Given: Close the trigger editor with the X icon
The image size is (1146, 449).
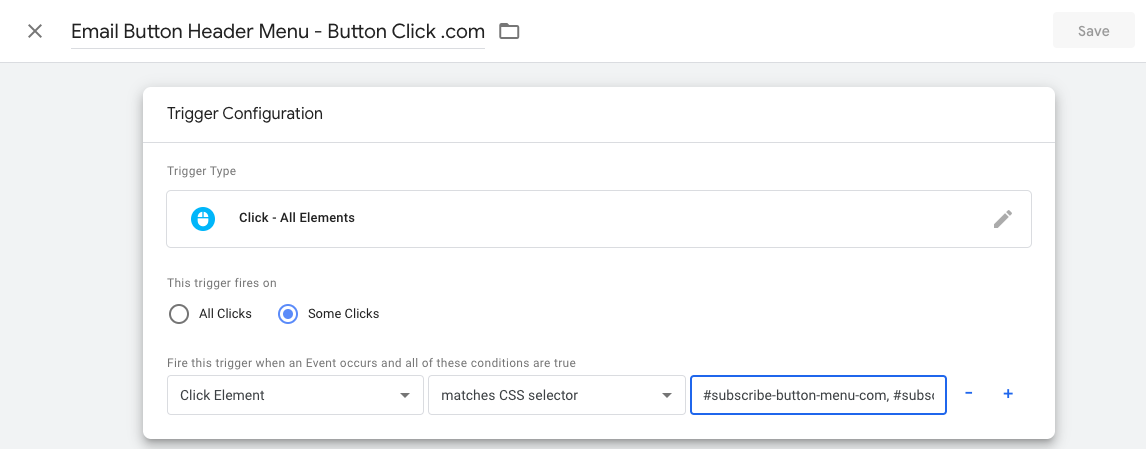Looking at the screenshot, I should (x=35, y=31).
